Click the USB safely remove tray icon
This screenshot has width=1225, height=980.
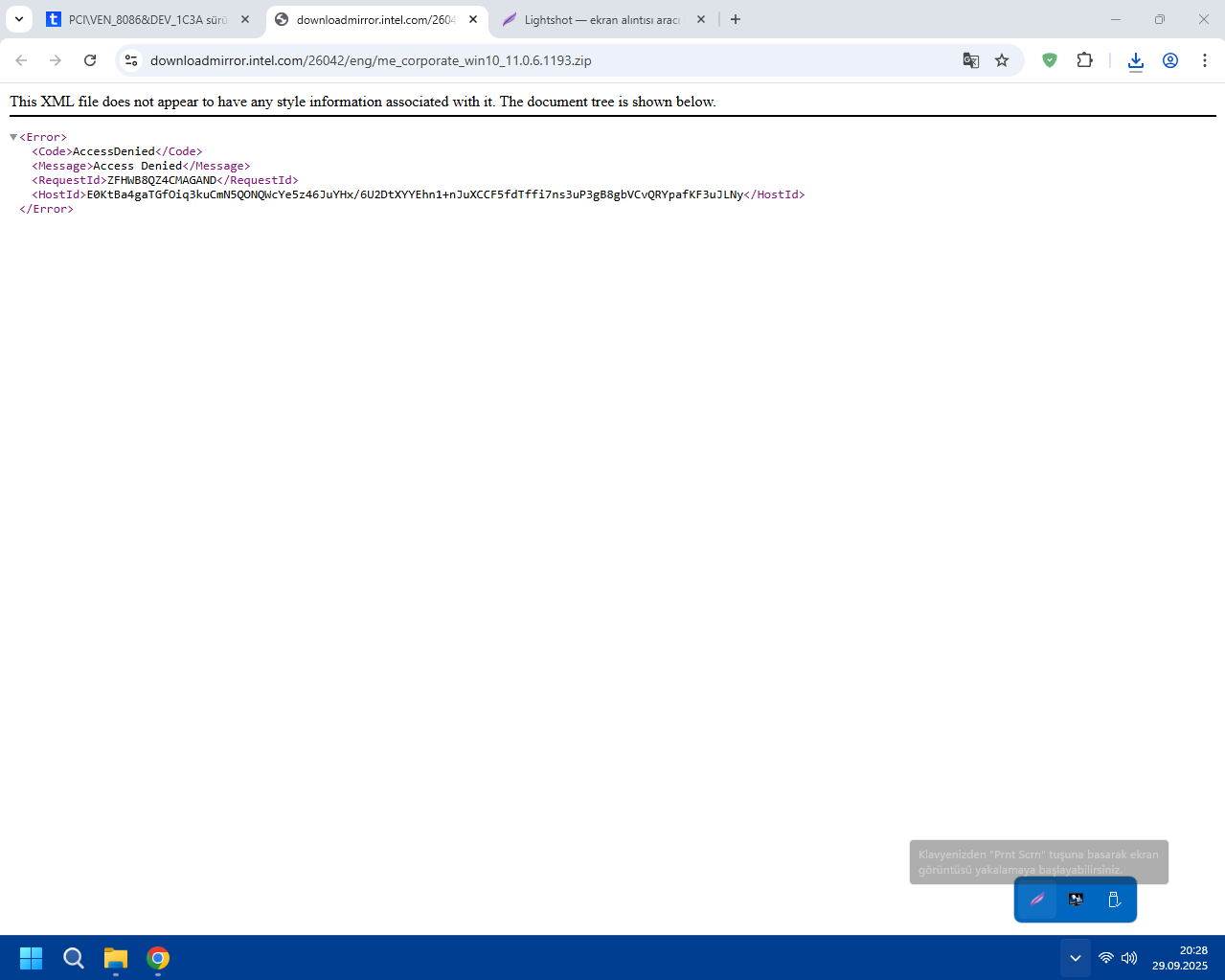[1114, 900]
